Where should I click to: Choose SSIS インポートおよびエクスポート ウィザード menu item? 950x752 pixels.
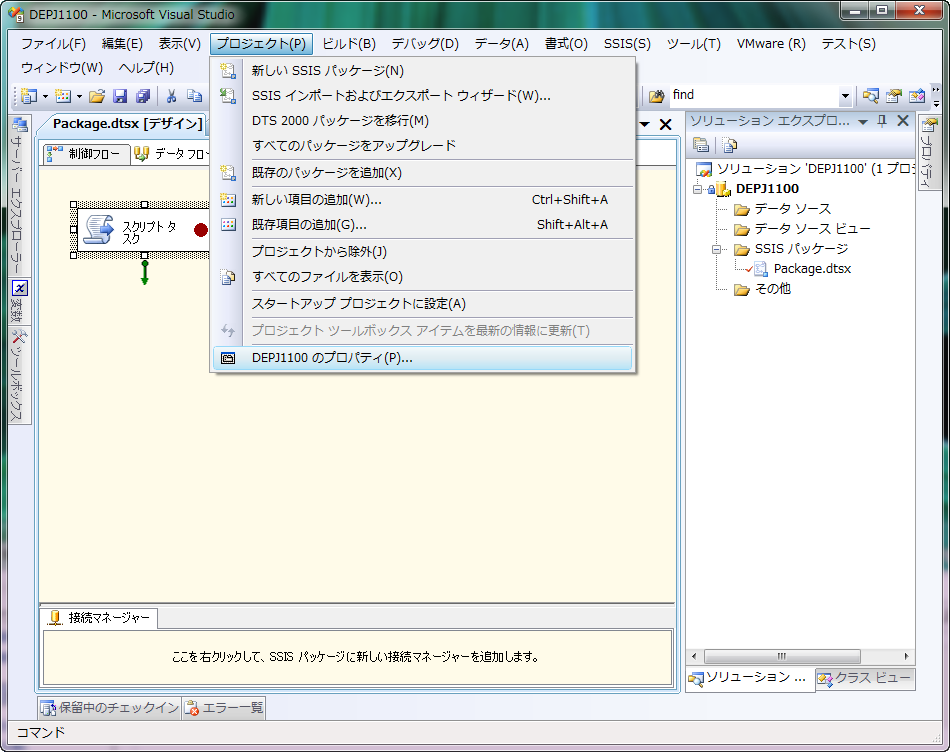(422, 96)
